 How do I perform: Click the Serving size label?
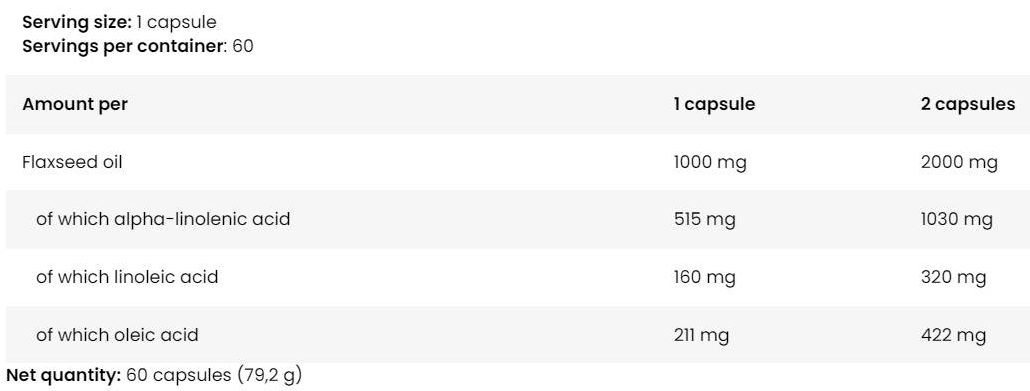(77, 22)
